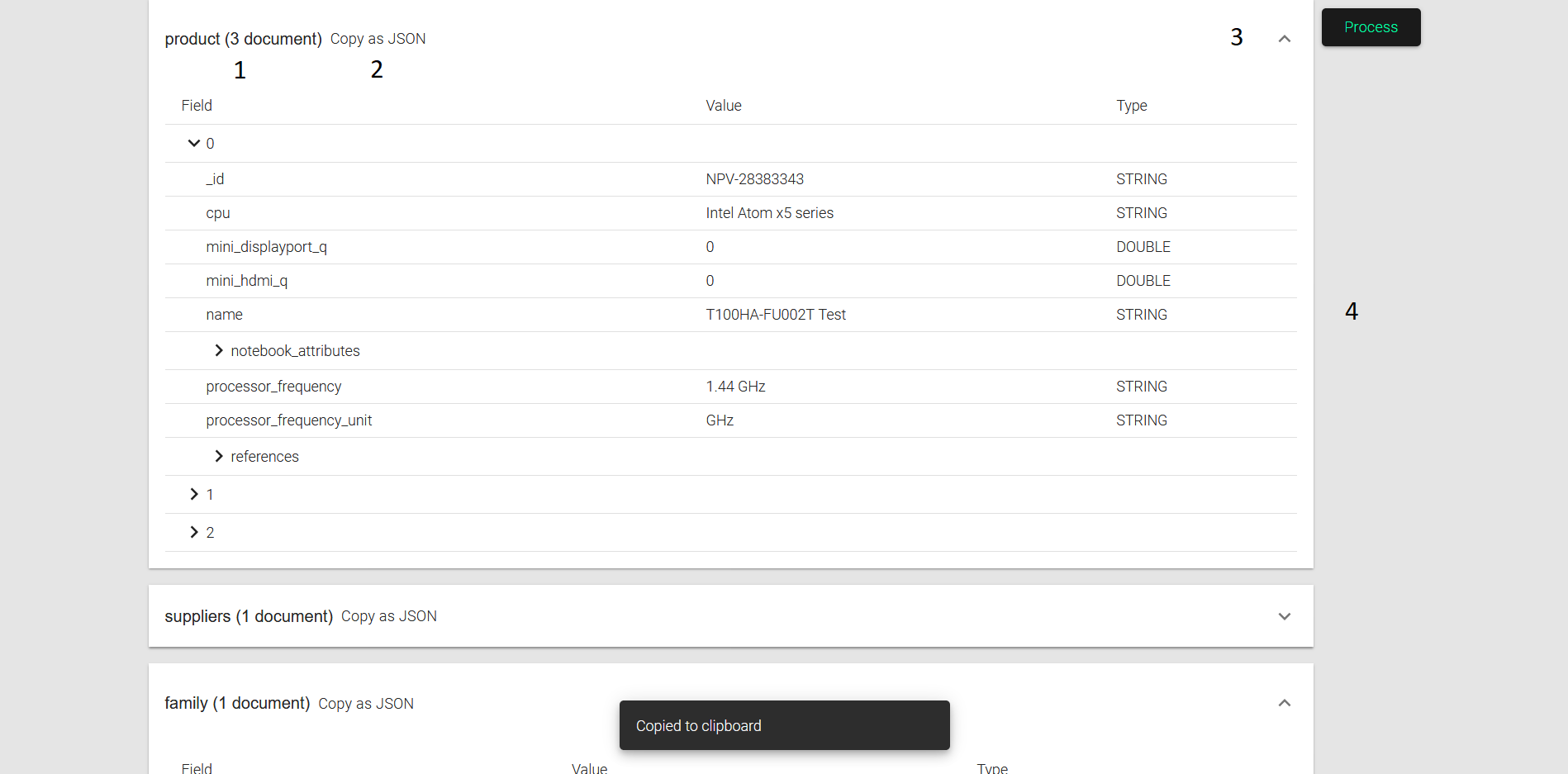
Task: Select the GHz unit value
Action: coord(720,420)
